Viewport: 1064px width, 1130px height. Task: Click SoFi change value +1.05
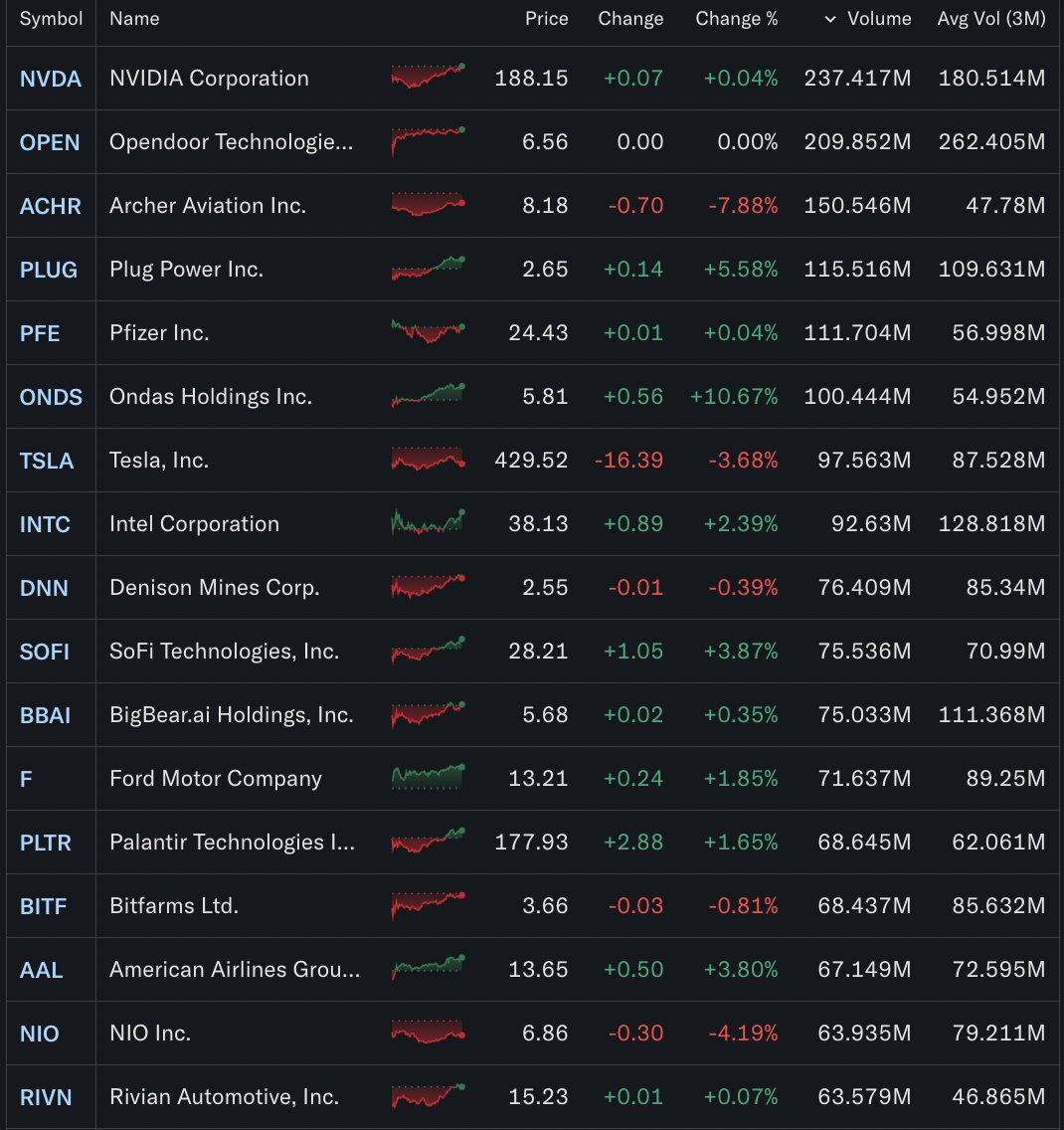click(633, 651)
